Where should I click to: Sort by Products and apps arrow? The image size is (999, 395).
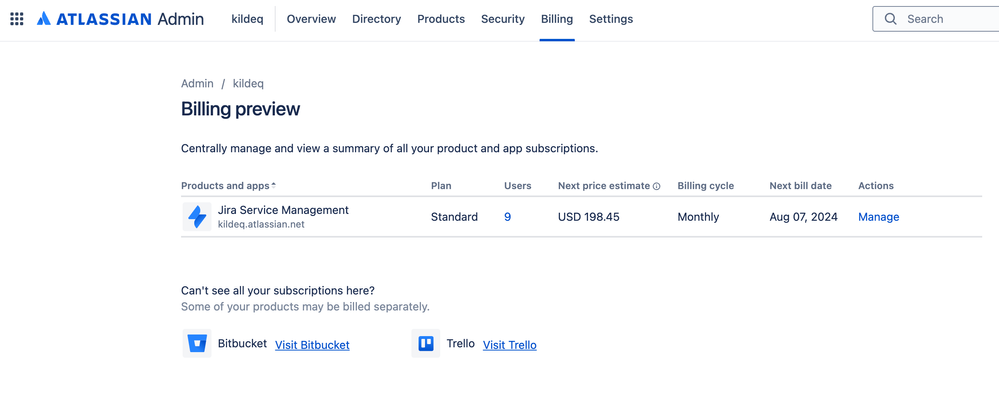274,185
